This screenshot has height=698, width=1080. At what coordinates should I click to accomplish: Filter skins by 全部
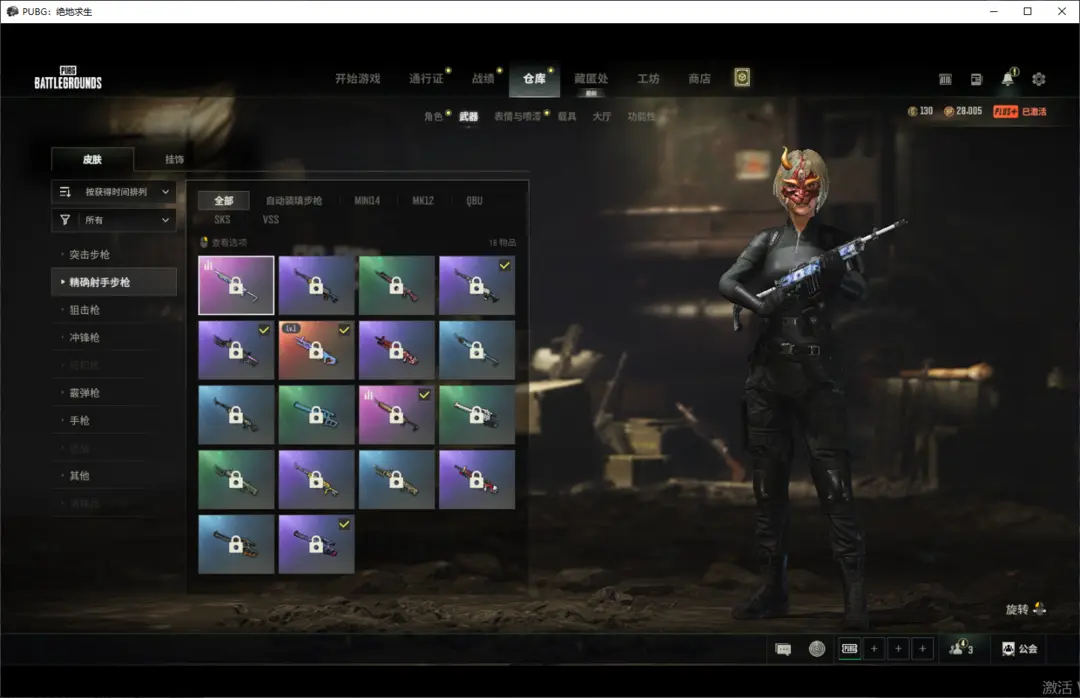(x=224, y=201)
